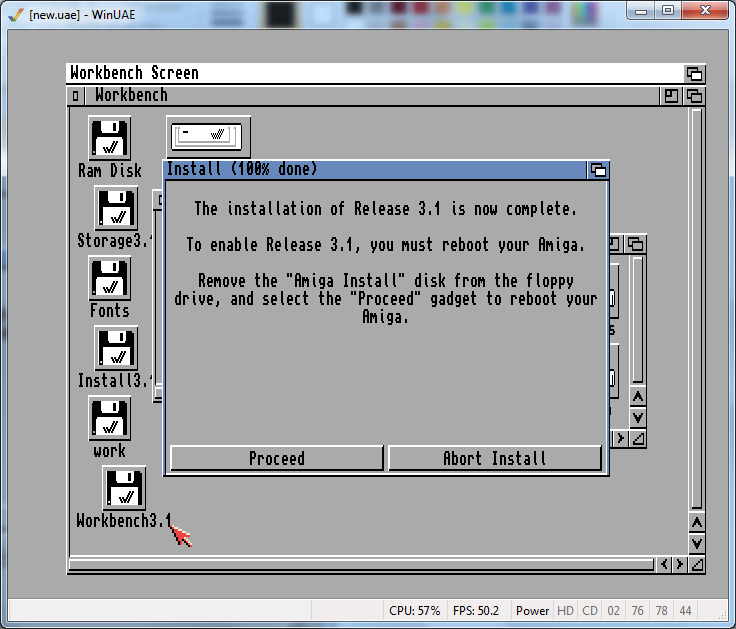Click the Workbench window title bar
The height and width of the screenshot is (629, 736).
click(x=372, y=96)
